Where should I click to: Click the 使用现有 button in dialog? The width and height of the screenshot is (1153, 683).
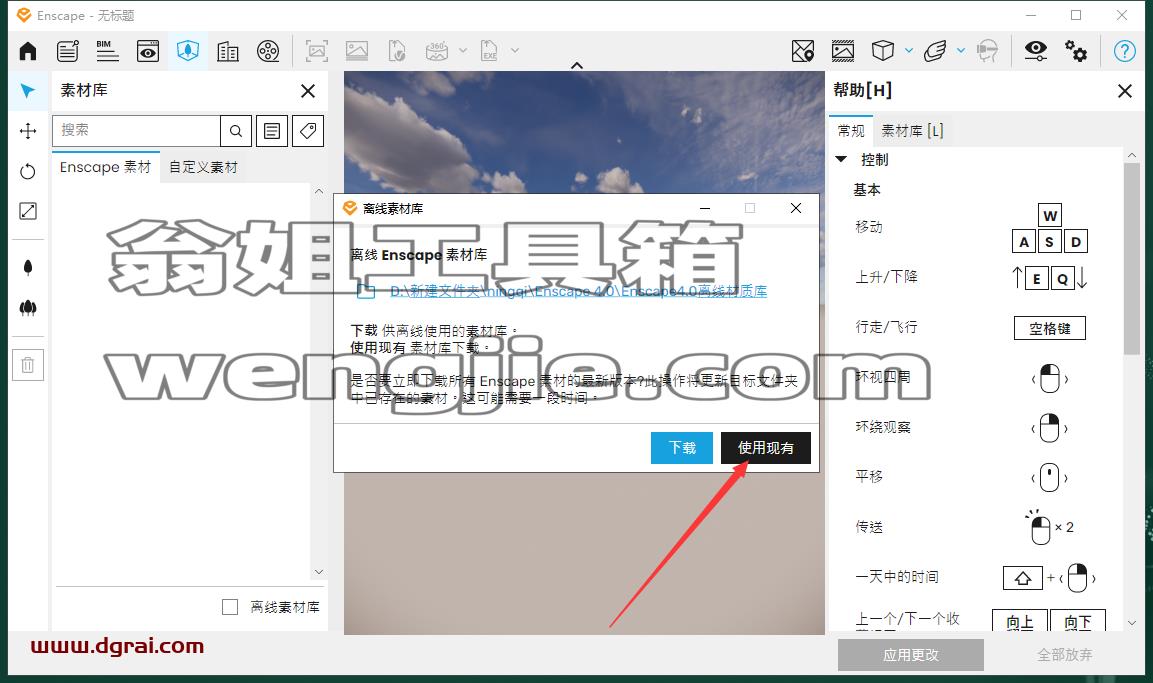[x=765, y=448]
